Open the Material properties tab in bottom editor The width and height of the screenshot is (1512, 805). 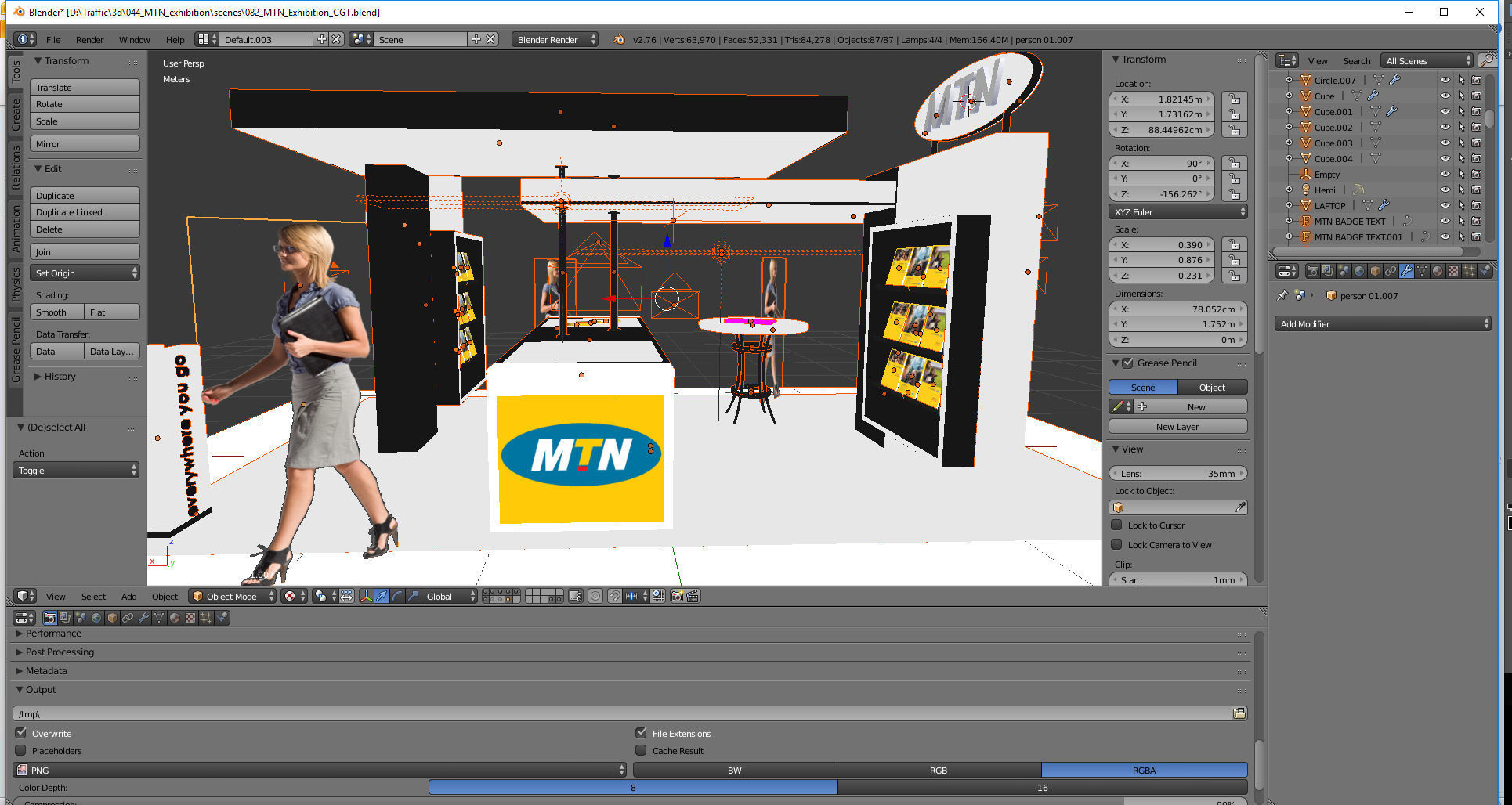click(175, 618)
